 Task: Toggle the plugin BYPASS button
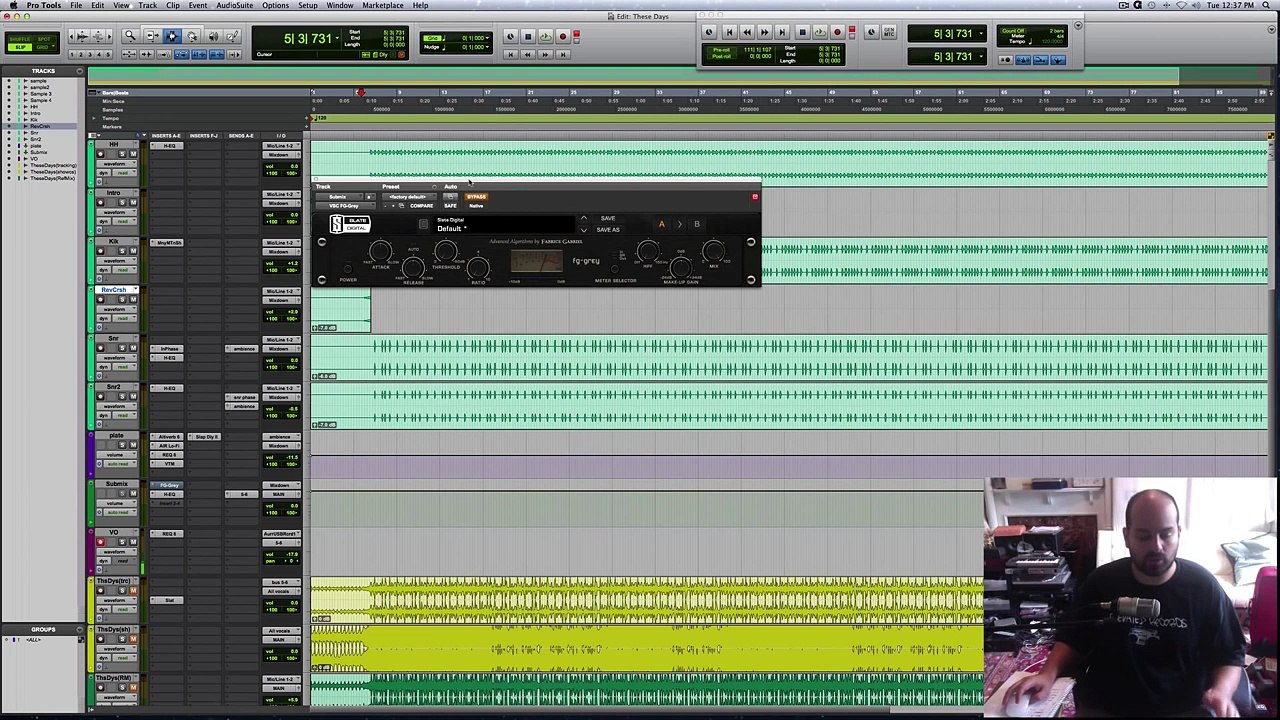[x=476, y=197]
